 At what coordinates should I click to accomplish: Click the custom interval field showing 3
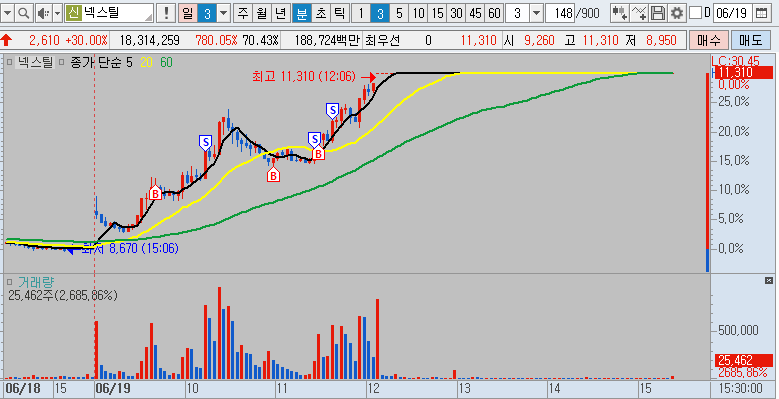click(x=518, y=13)
